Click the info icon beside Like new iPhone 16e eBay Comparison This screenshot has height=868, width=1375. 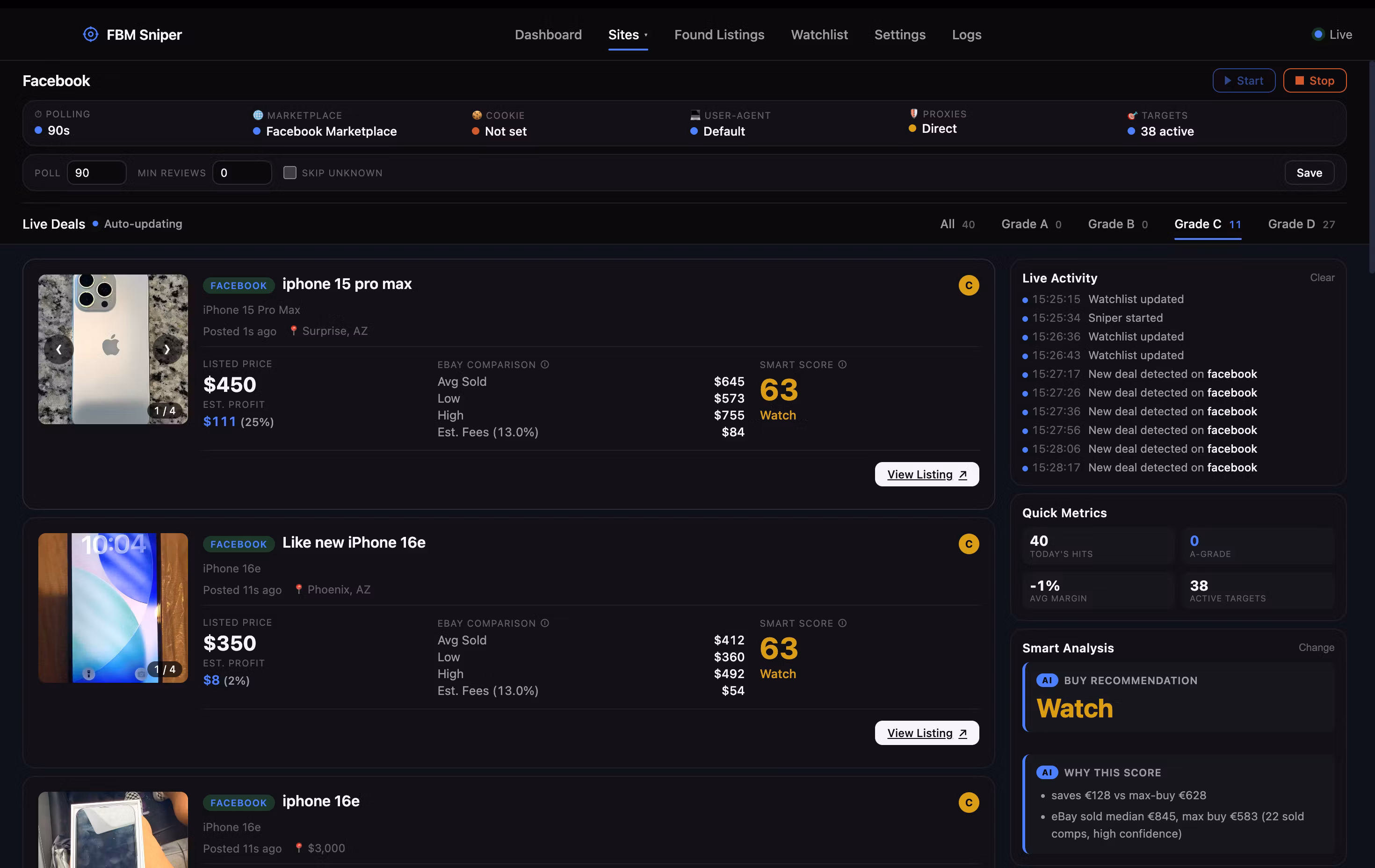point(545,623)
